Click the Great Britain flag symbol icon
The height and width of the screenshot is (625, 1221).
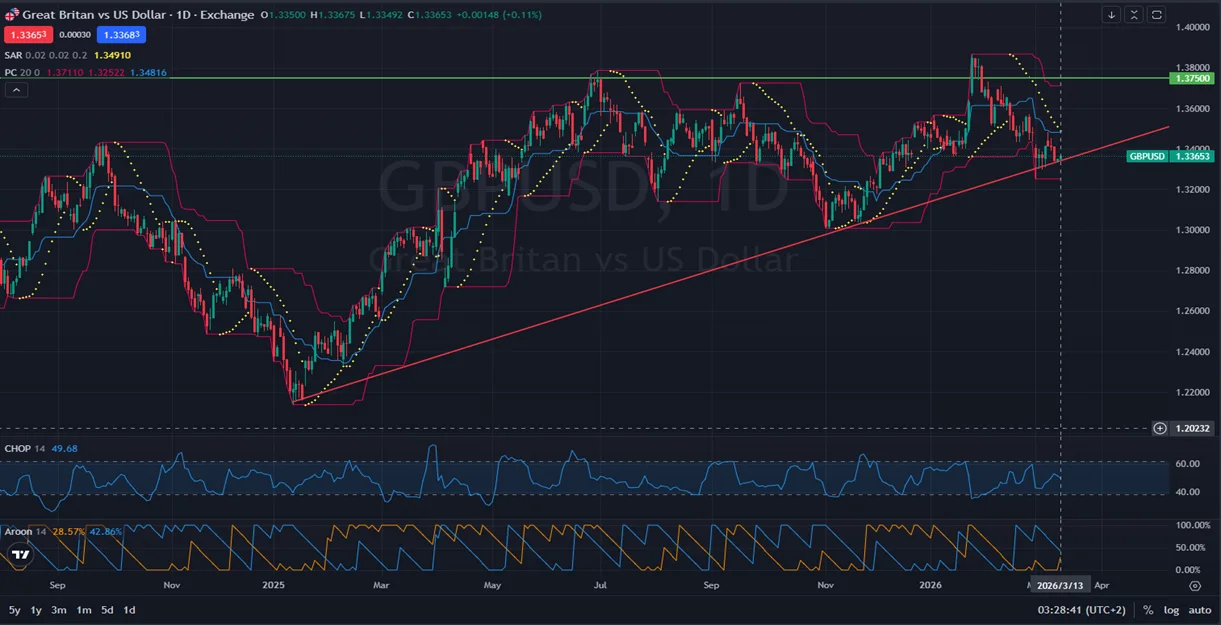[x=11, y=14]
